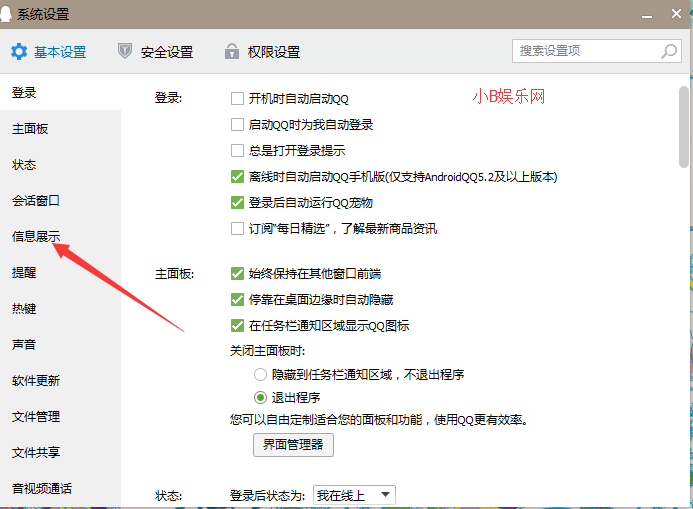Uncheck 停靠在桌面边缘时自动隐藏 checkbox
This screenshot has height=509, width=693.
click(237, 300)
